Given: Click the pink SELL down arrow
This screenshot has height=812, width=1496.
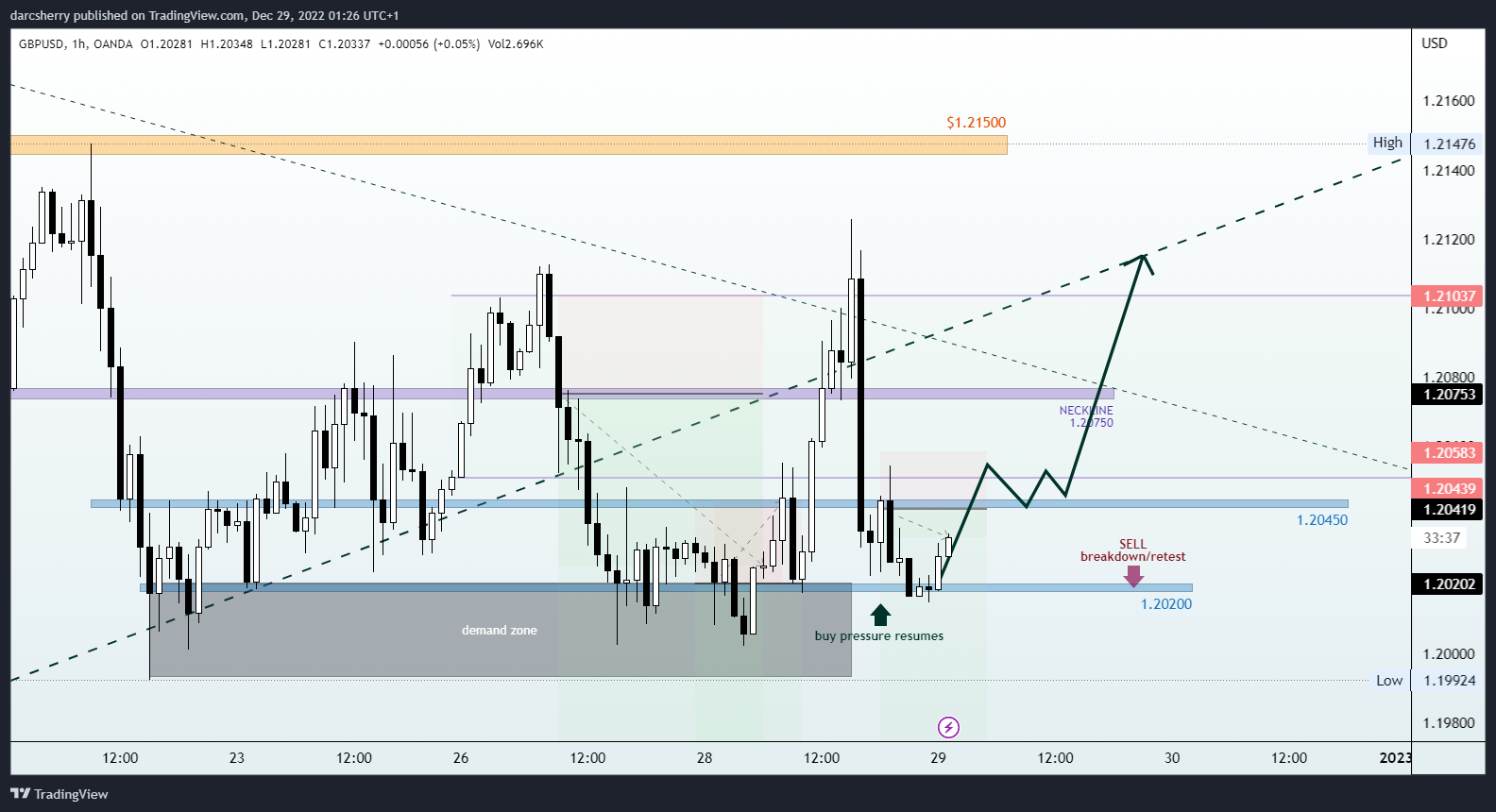Looking at the screenshot, I should click(1133, 576).
